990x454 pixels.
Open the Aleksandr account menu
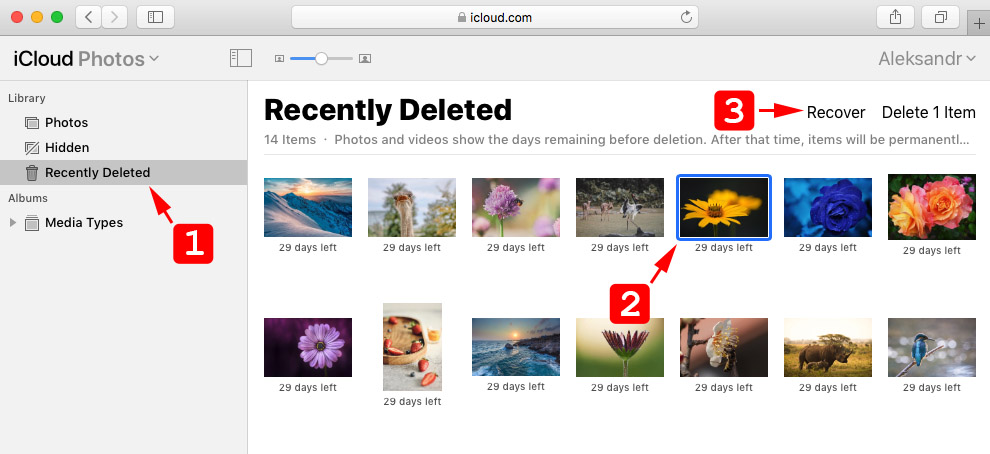click(x=927, y=59)
